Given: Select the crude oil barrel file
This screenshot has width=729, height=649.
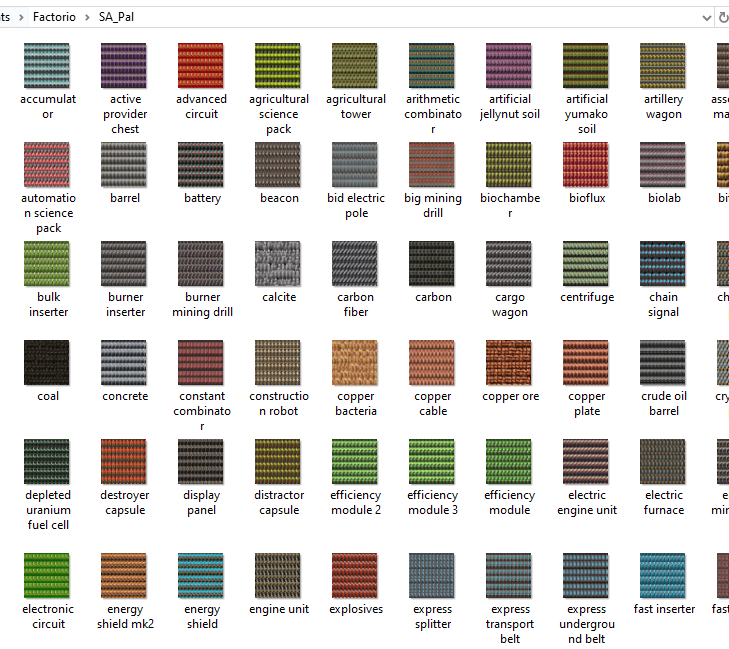Looking at the screenshot, I should [663, 363].
